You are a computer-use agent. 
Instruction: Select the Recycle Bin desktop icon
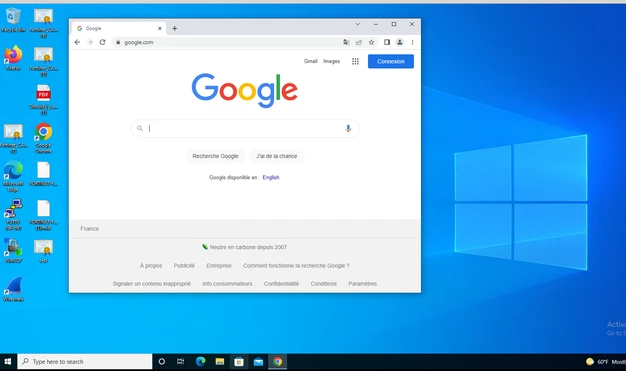tap(13, 20)
